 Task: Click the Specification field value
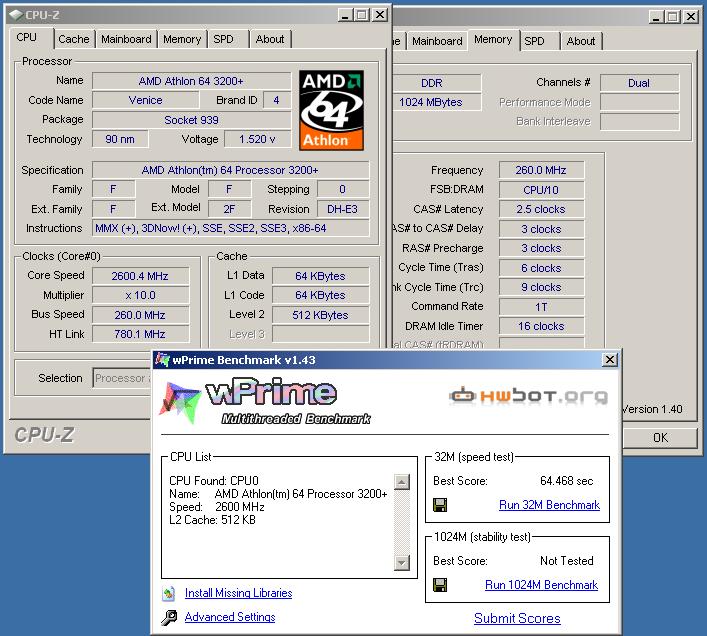231,170
